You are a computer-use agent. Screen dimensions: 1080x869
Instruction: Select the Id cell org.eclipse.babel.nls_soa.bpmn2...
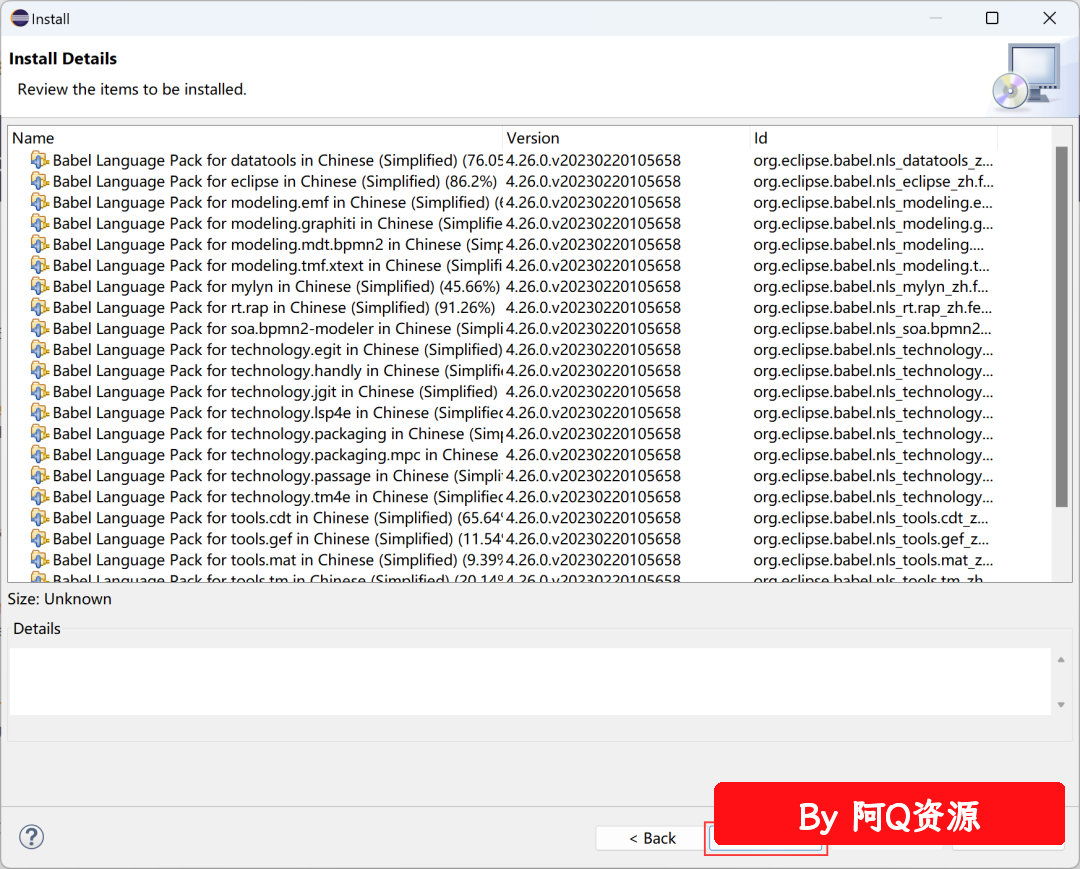[x=872, y=328]
